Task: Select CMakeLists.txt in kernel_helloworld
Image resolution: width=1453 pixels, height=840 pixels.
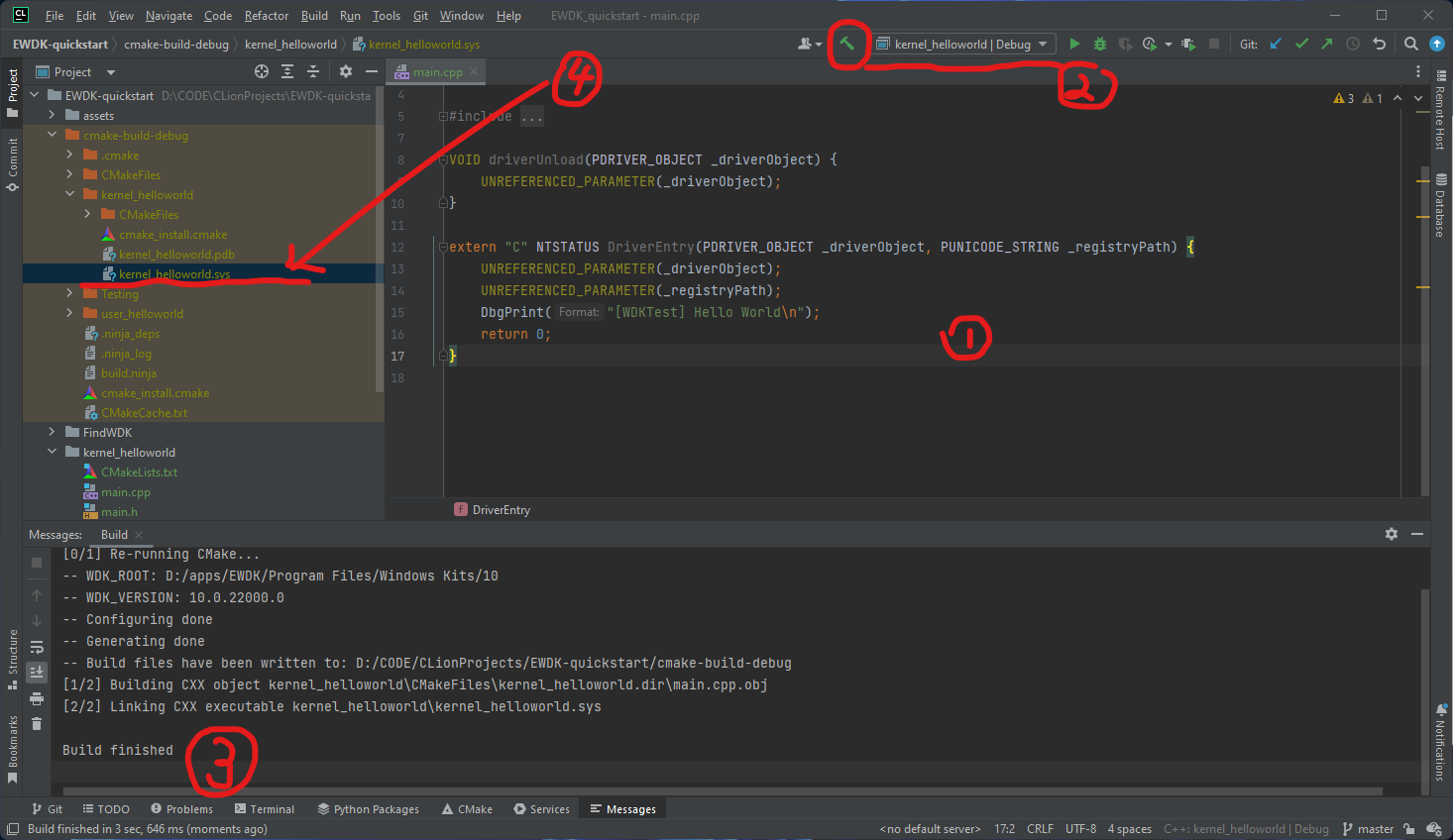Action: (139, 472)
